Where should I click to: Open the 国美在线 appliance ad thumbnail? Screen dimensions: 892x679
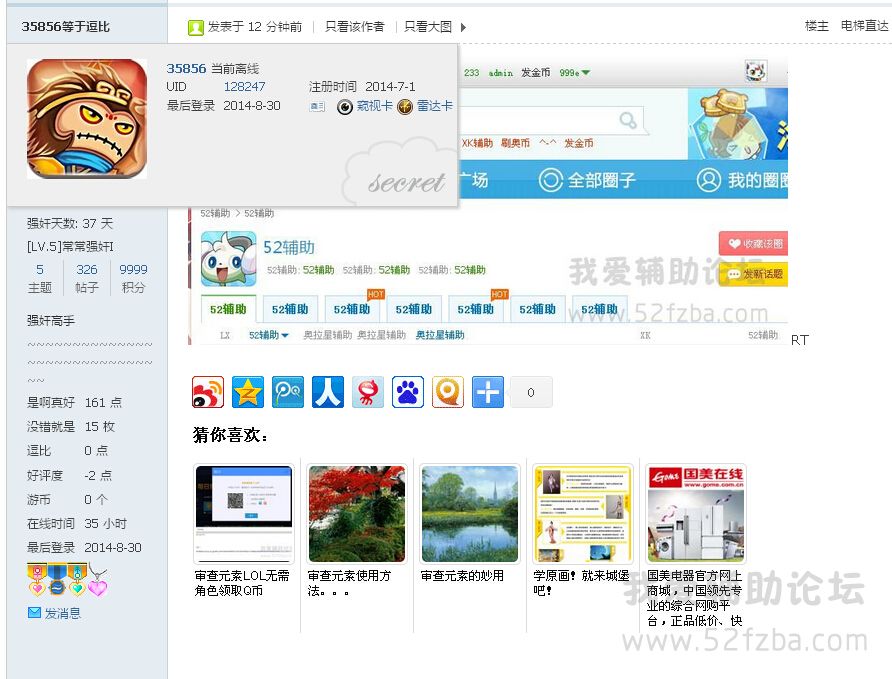coord(696,513)
